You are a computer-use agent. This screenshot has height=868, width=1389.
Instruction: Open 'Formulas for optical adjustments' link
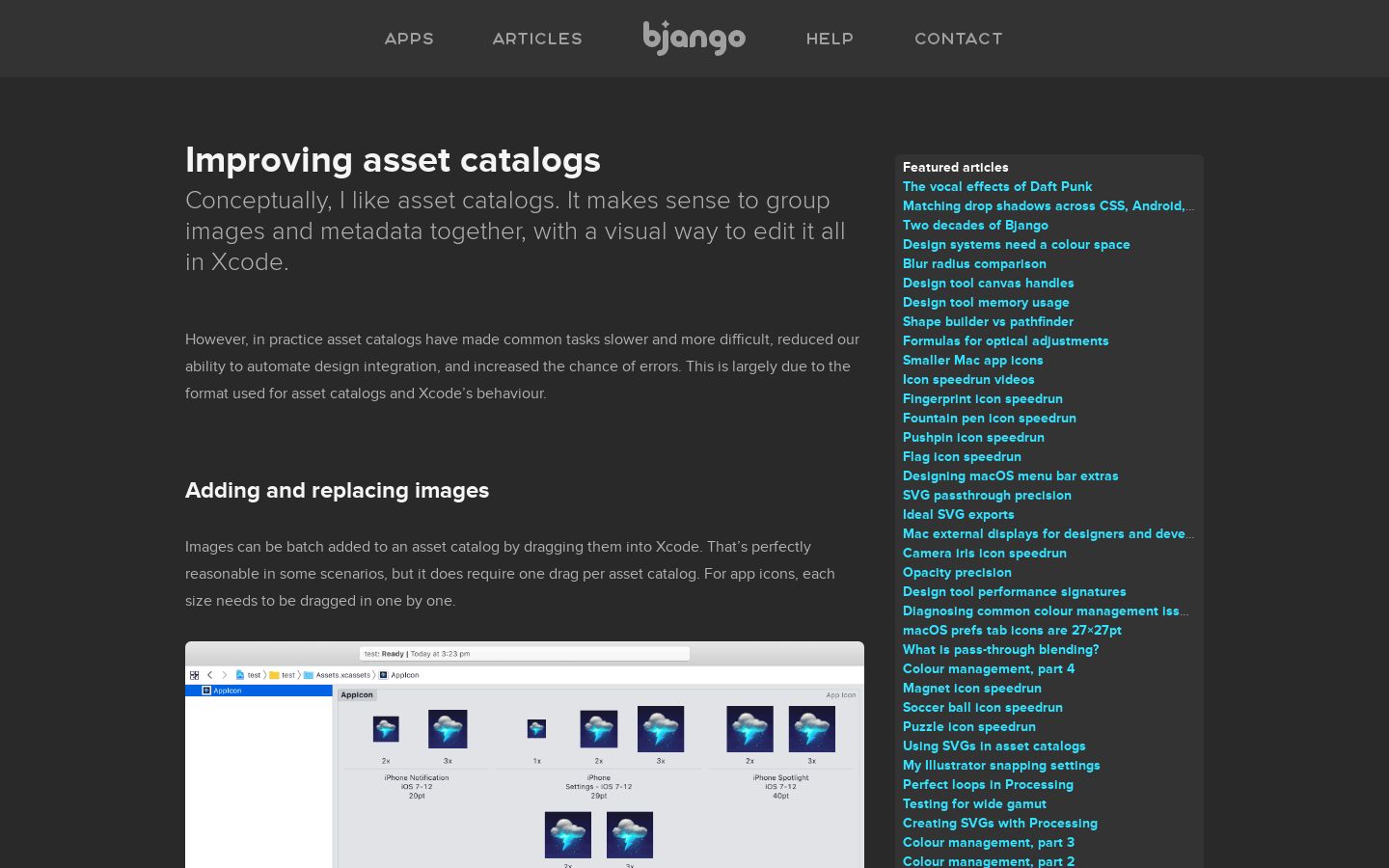(1005, 340)
